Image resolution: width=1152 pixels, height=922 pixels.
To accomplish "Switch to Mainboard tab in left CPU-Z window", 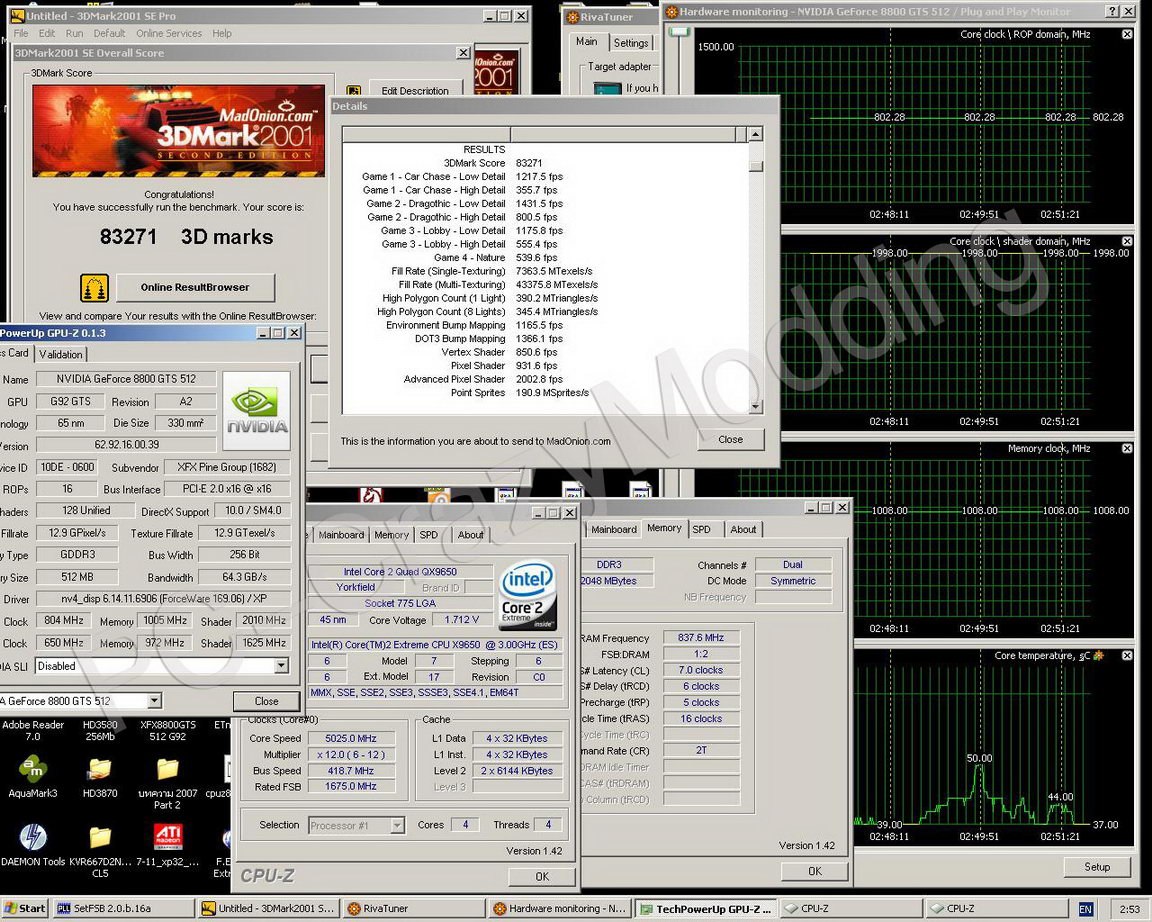I will click(x=341, y=535).
